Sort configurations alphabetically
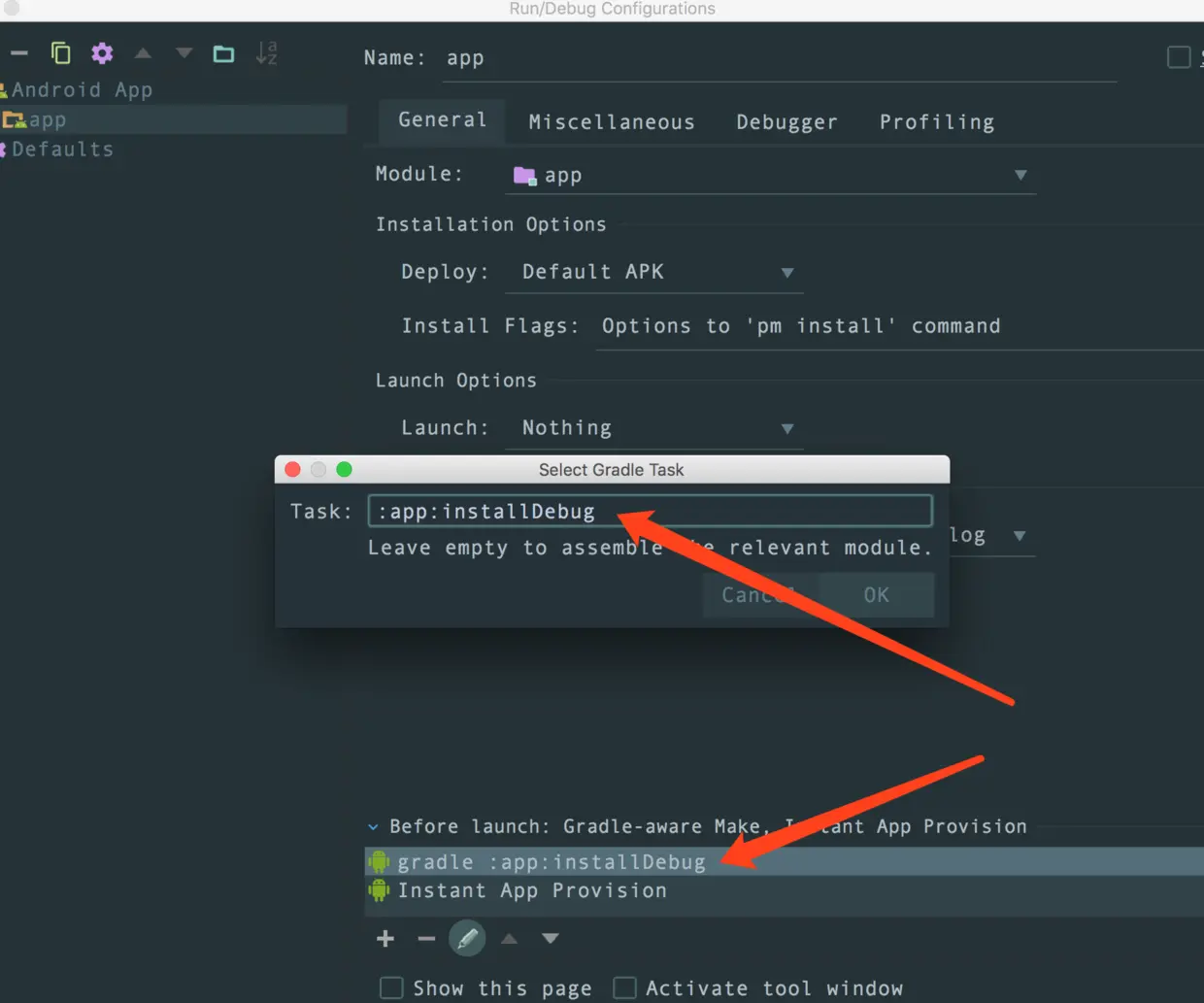1204x1003 pixels. (x=266, y=53)
